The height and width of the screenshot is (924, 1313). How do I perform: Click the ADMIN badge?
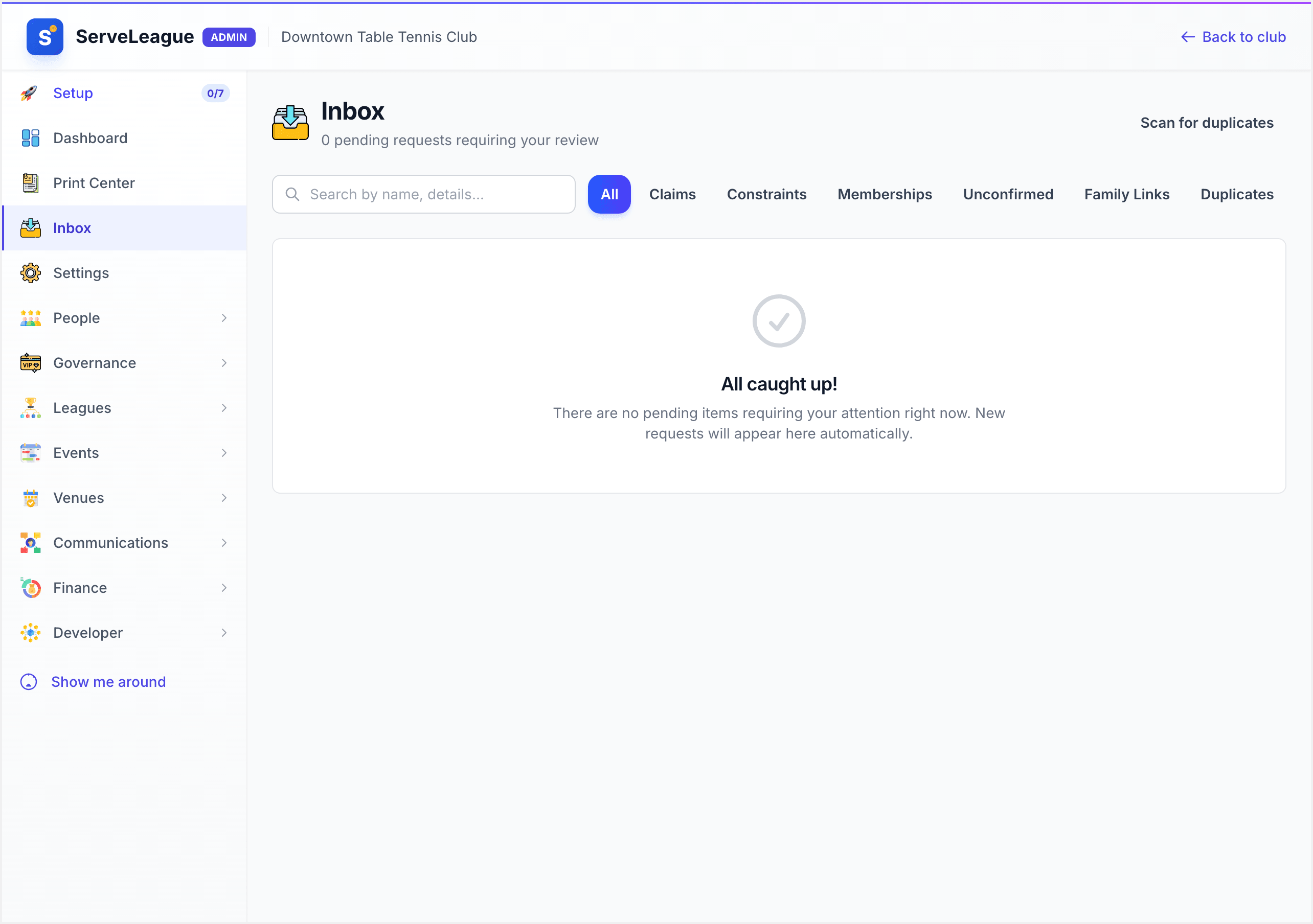pyautogui.click(x=229, y=37)
